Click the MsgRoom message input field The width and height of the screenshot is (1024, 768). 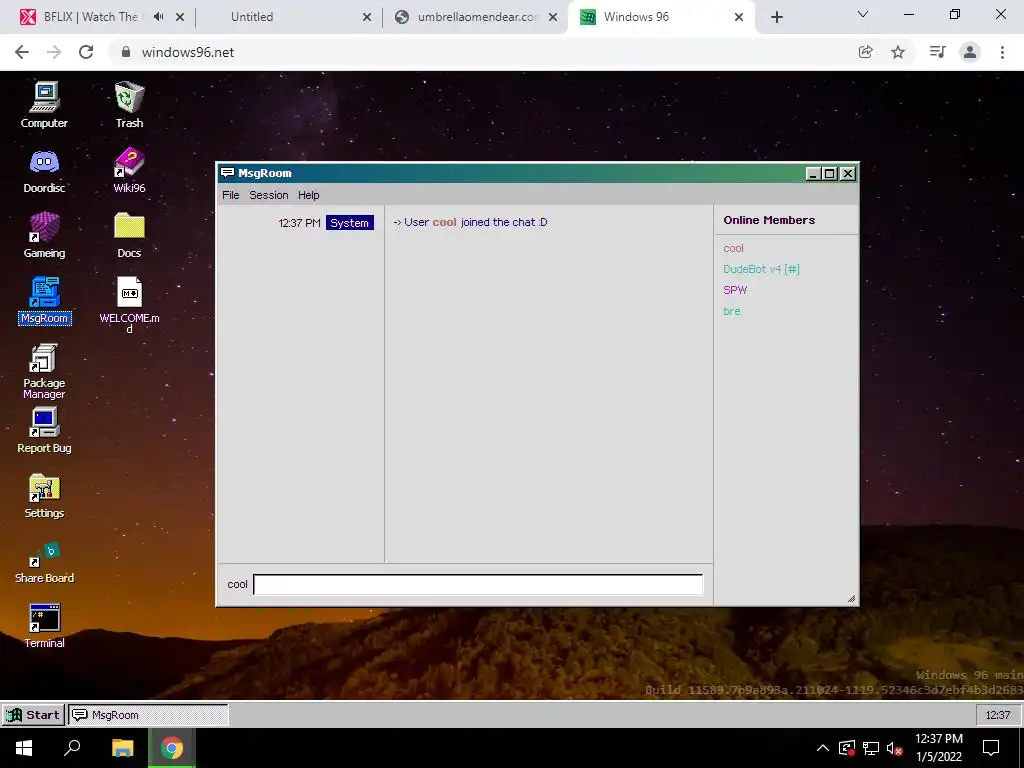coord(478,584)
